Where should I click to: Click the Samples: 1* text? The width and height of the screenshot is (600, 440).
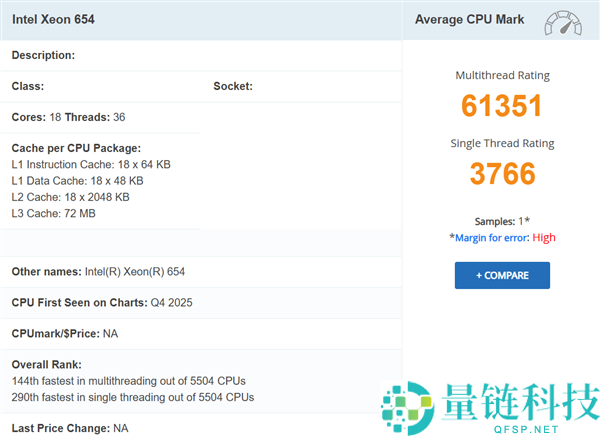point(502,221)
